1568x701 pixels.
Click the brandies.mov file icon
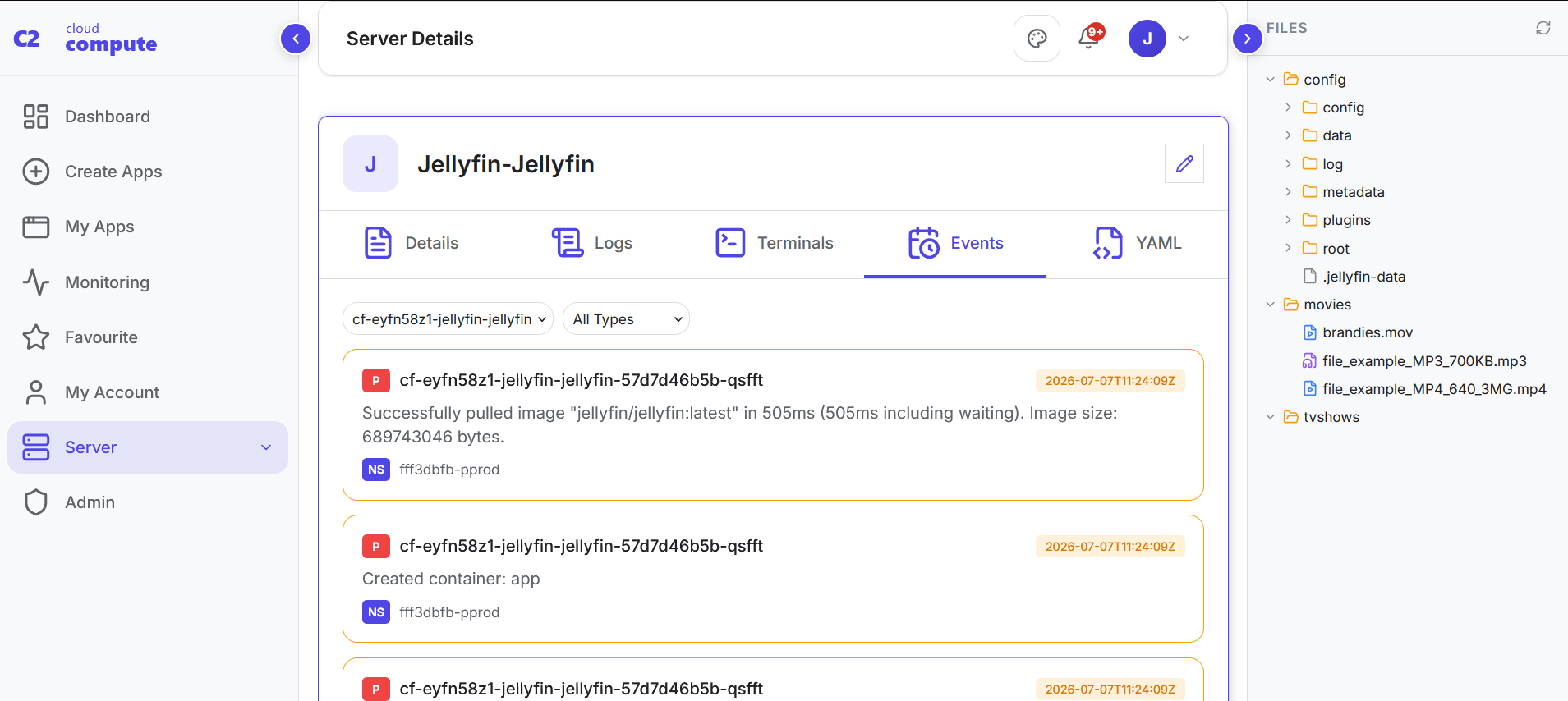coord(1310,332)
